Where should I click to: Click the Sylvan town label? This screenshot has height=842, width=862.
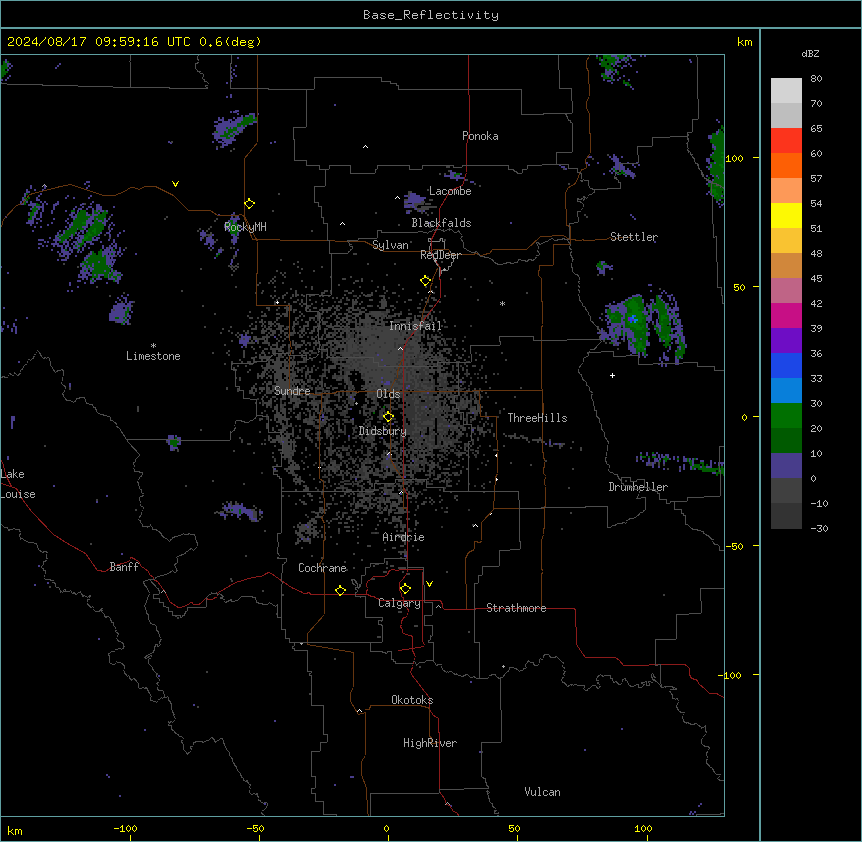coord(390,245)
